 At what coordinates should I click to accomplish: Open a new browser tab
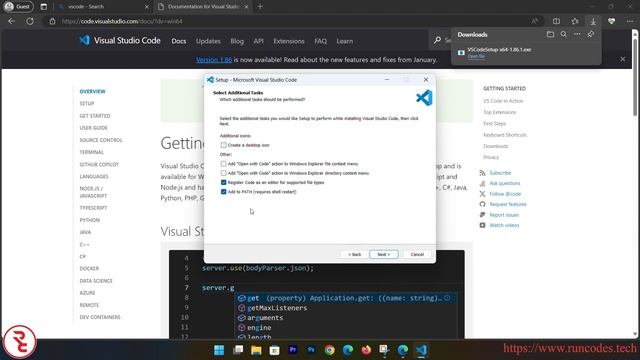point(260,7)
